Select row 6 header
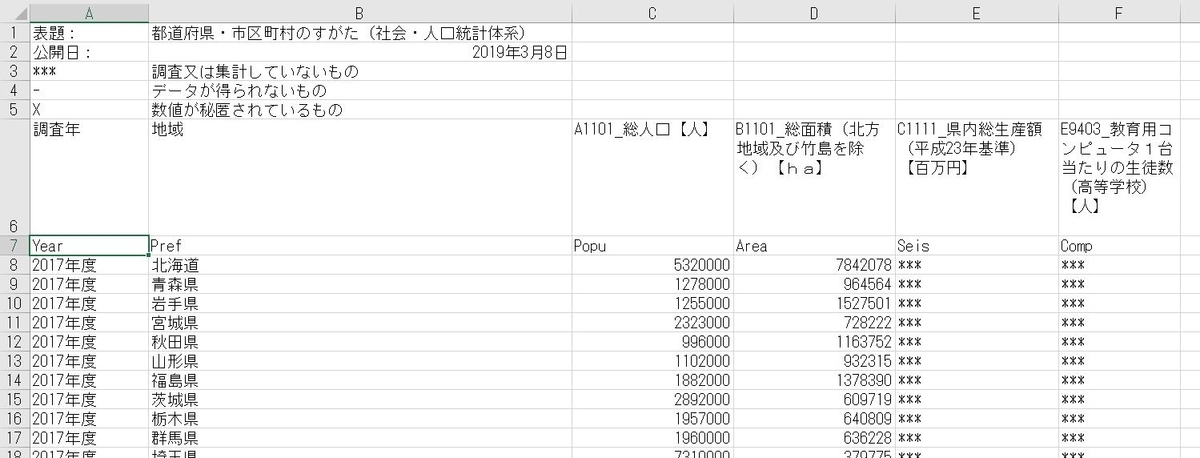 pos(14,178)
